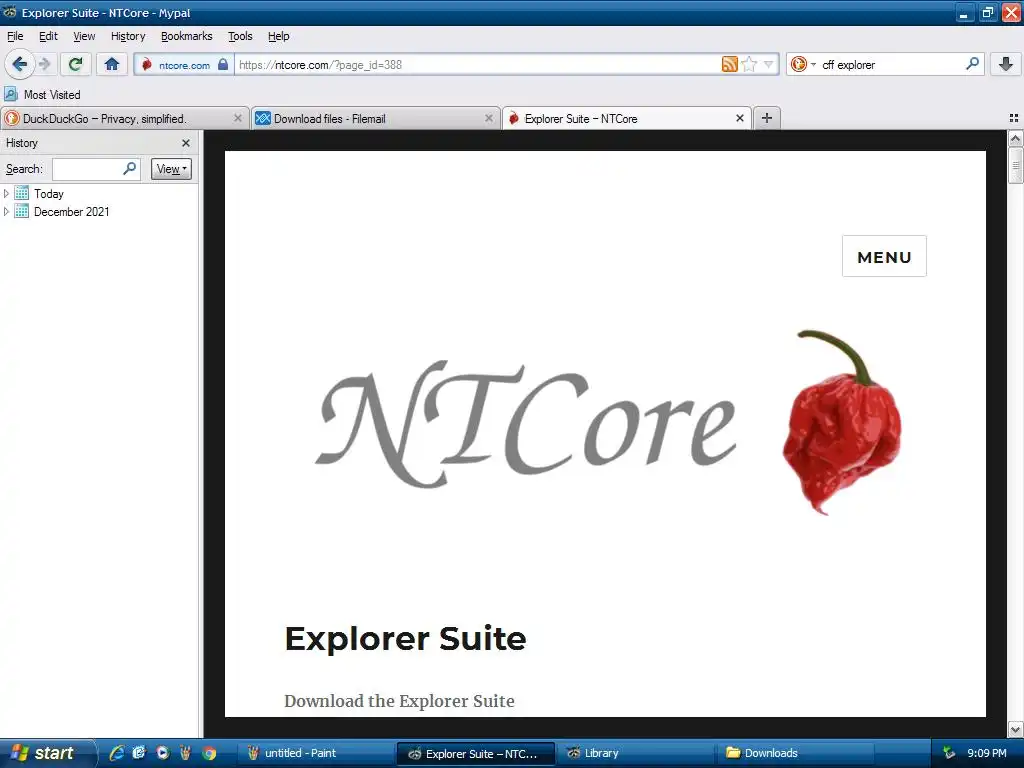Open a new tab with plus button
The width and height of the screenshot is (1024, 768).
click(x=767, y=118)
